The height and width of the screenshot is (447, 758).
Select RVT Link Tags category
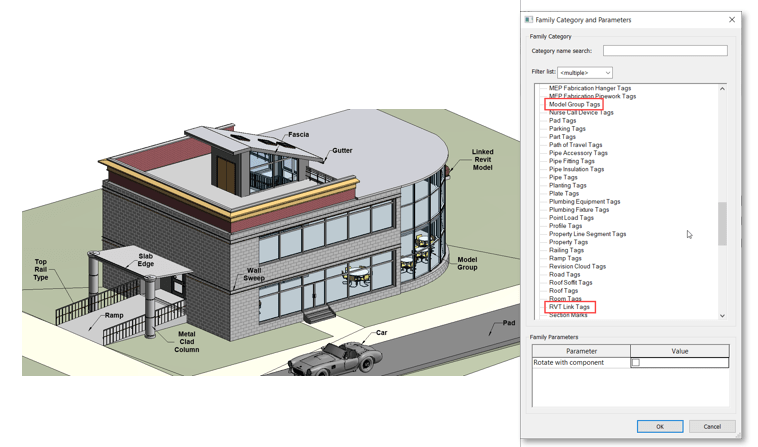569,307
